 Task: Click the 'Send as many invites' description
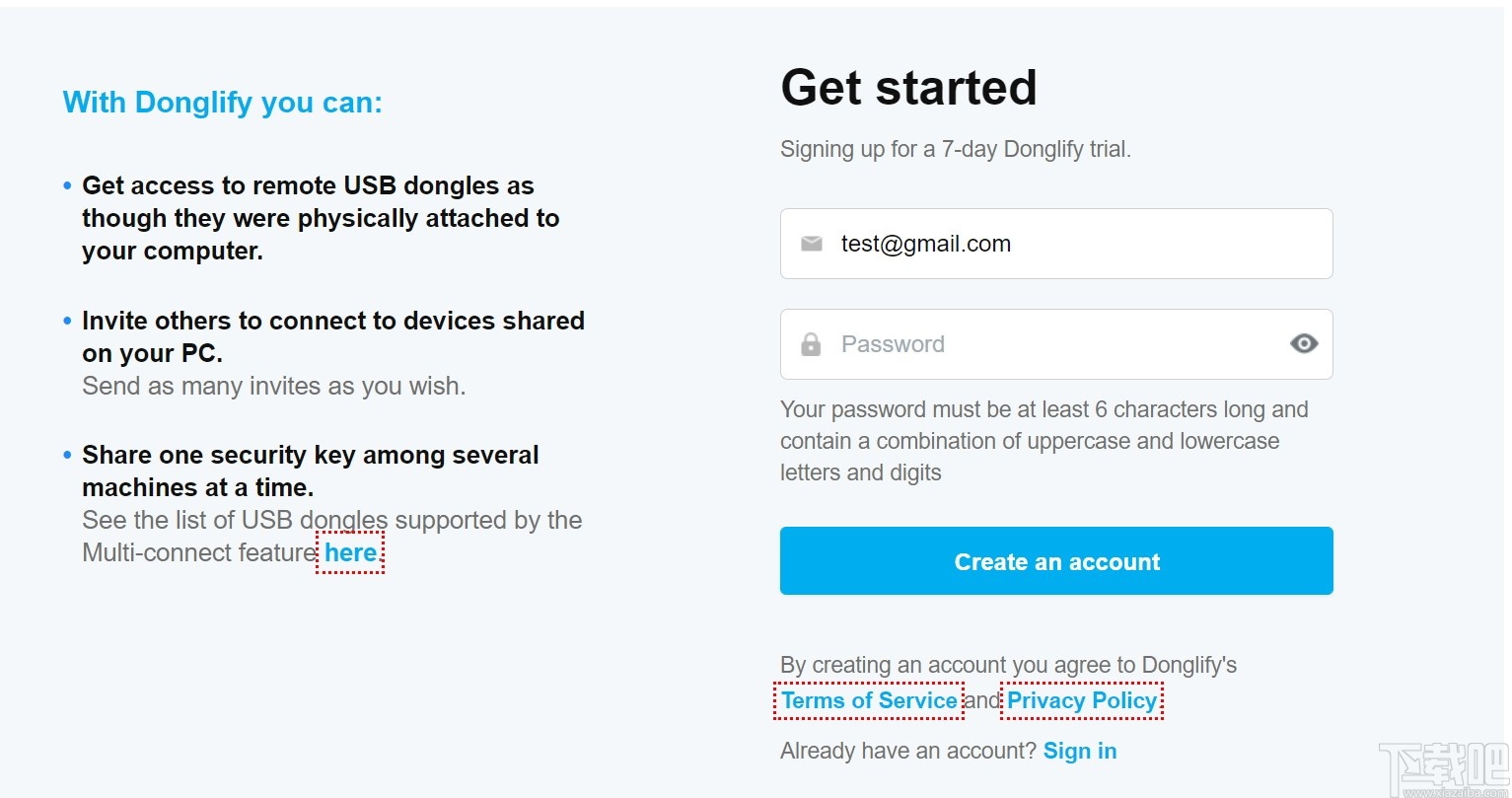point(273,387)
